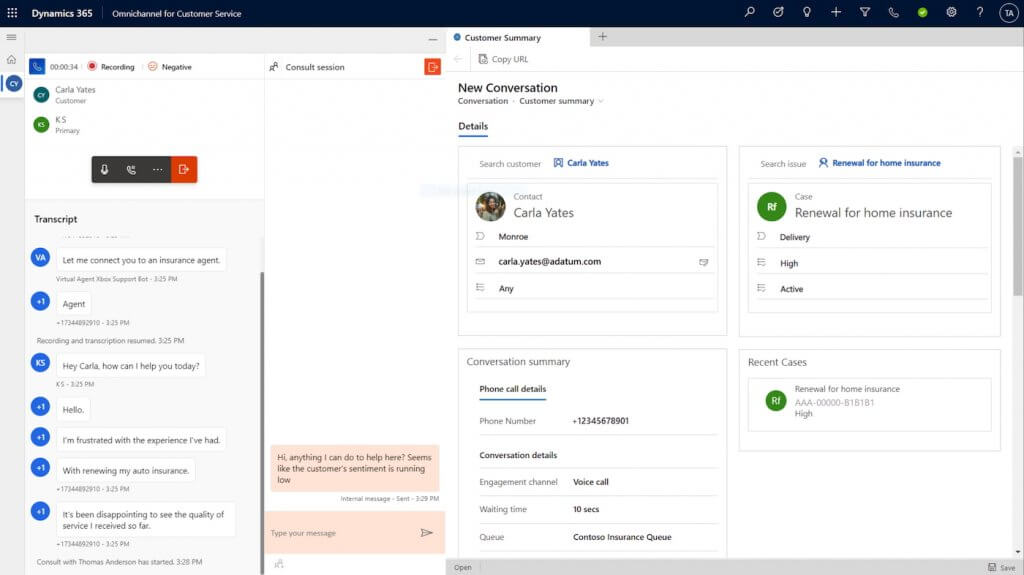The width and height of the screenshot is (1024, 575).
Task: Click the Open status in footer
Action: [x=462, y=567]
